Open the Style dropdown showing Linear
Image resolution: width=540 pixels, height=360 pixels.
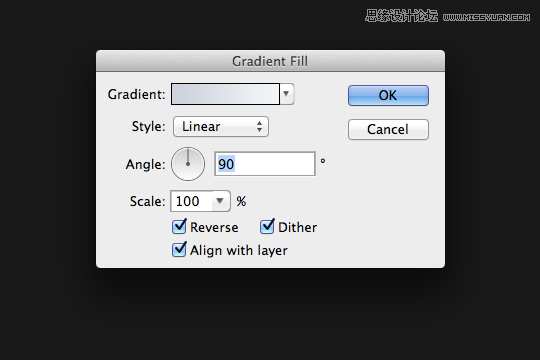click(x=221, y=126)
